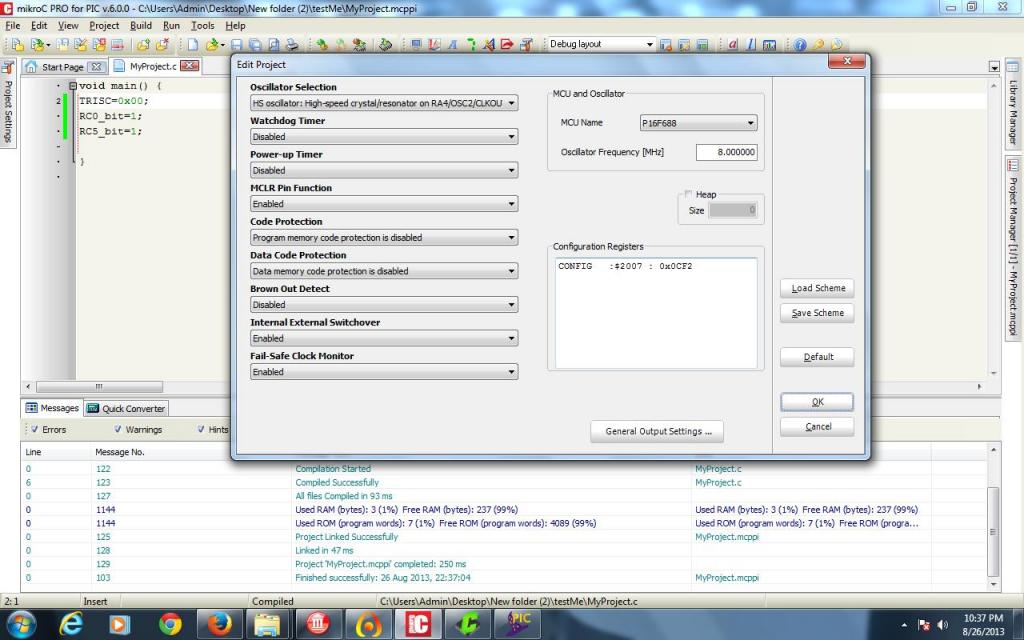Click Cancel in Edit Project dialog
The image size is (1024, 640).
[x=817, y=426]
